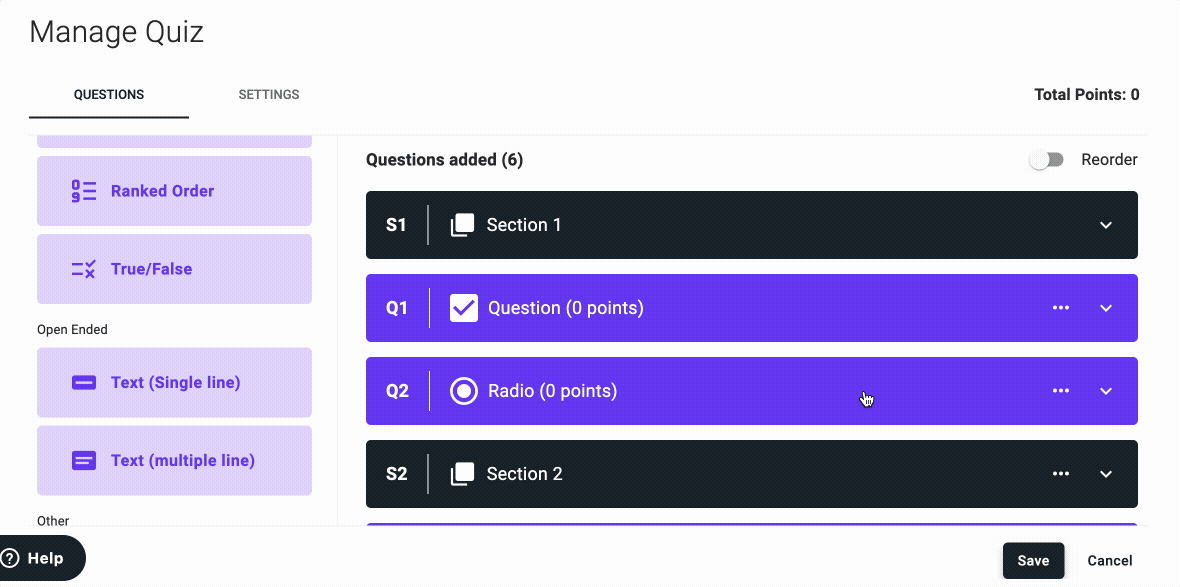Image resolution: width=1180 pixels, height=587 pixels.
Task: Click the Cancel button
Action: [x=1110, y=561]
